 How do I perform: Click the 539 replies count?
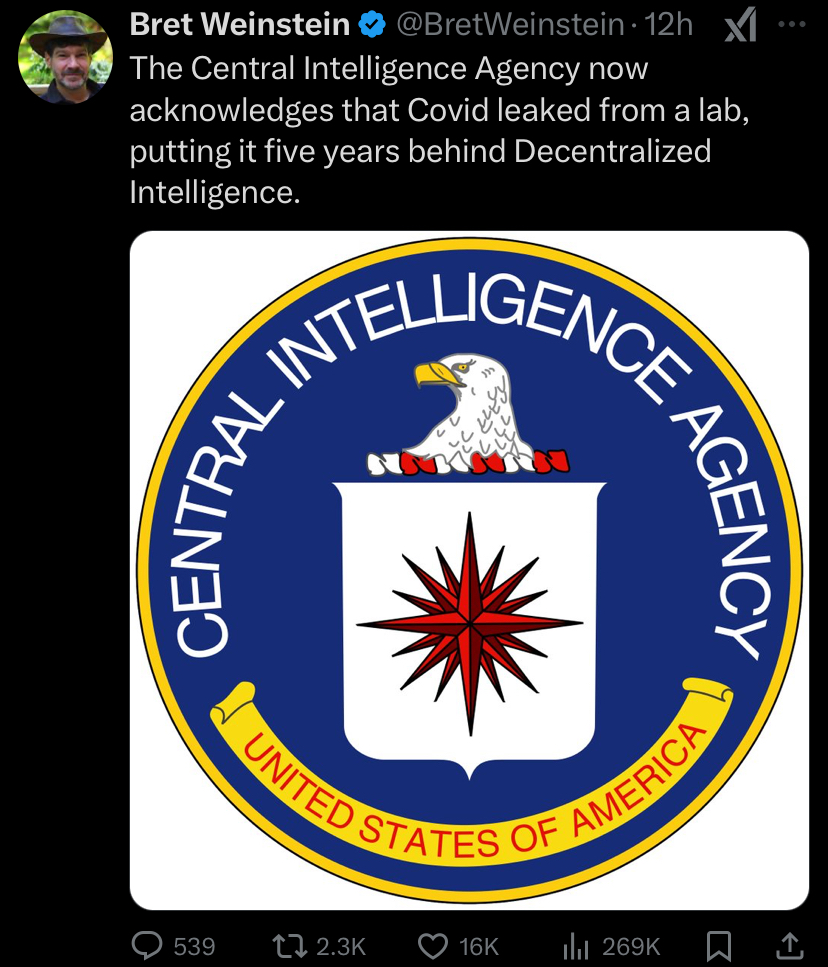point(194,947)
